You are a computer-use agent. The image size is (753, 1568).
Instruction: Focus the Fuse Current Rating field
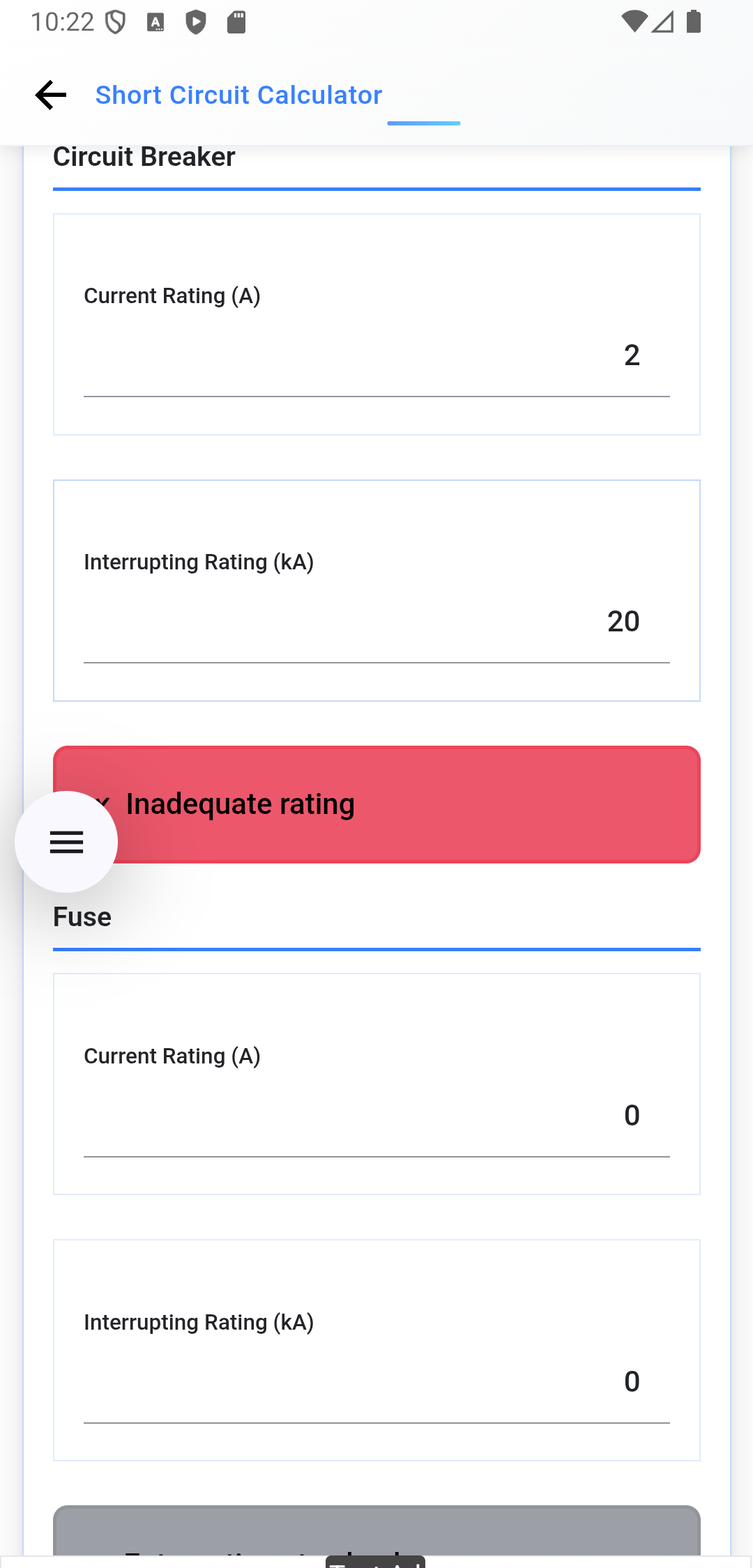[x=376, y=1116]
